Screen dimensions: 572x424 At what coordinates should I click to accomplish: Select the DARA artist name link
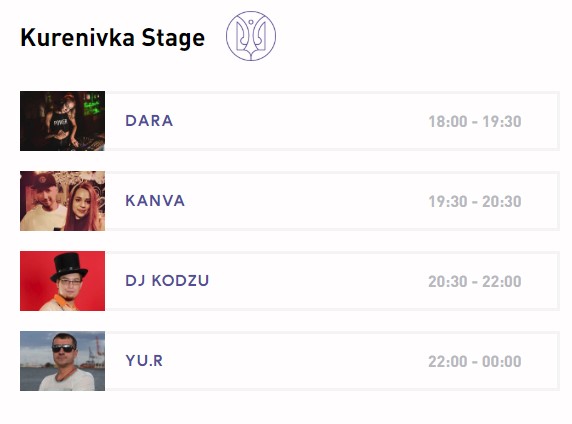[149, 121]
